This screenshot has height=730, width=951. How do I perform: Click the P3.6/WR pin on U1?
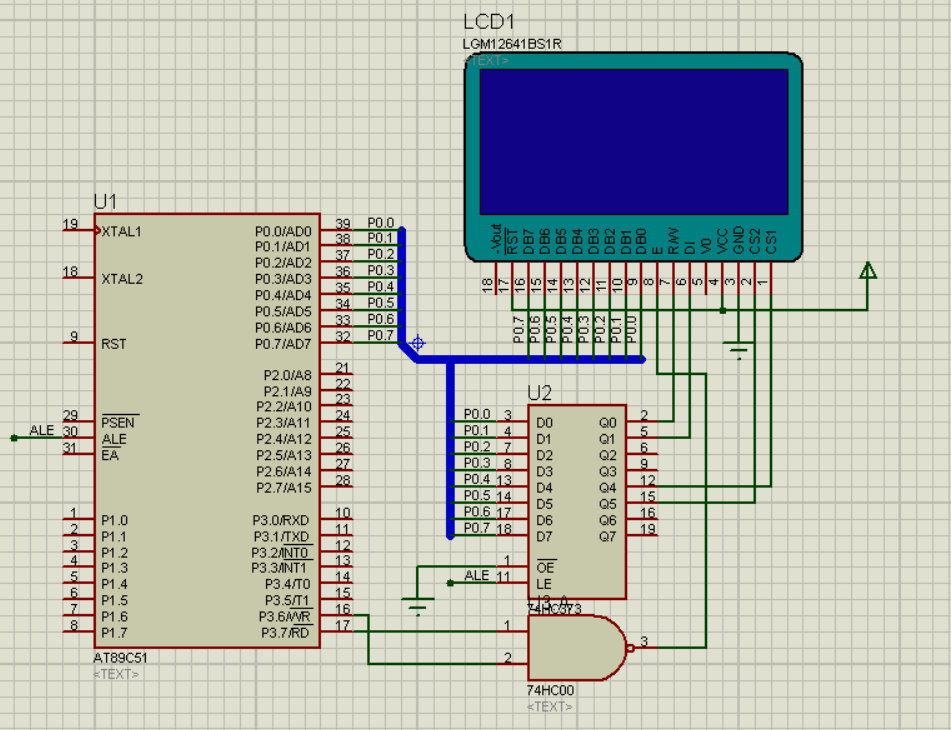pyautogui.click(x=335, y=615)
